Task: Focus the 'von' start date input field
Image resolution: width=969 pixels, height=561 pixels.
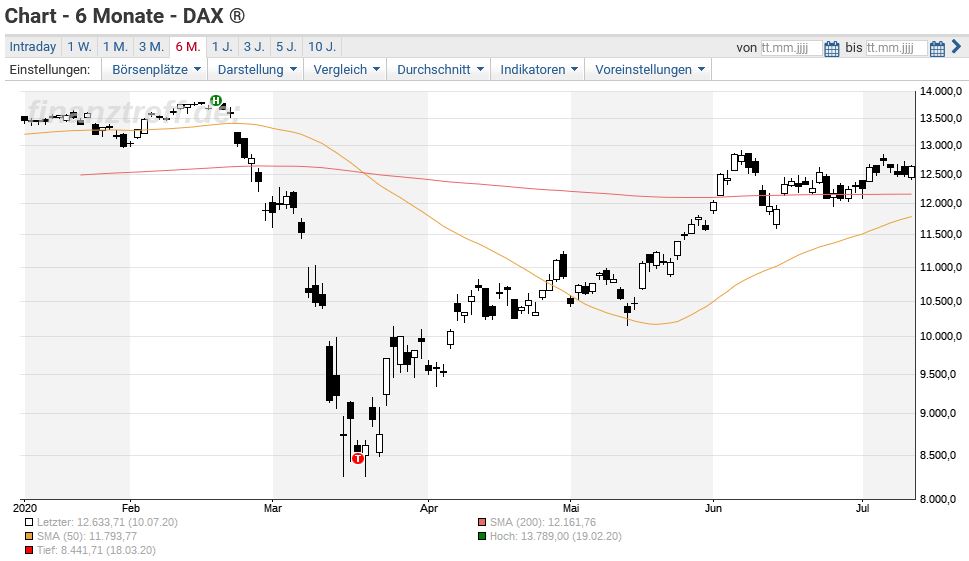Action: (791, 48)
